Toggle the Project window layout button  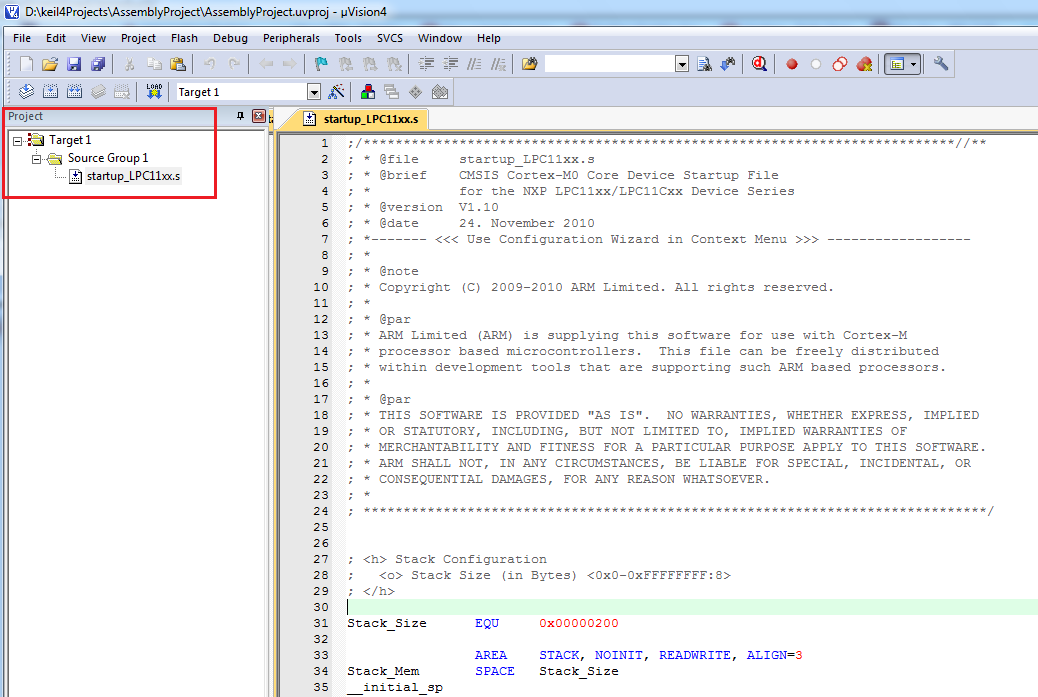tap(897, 64)
